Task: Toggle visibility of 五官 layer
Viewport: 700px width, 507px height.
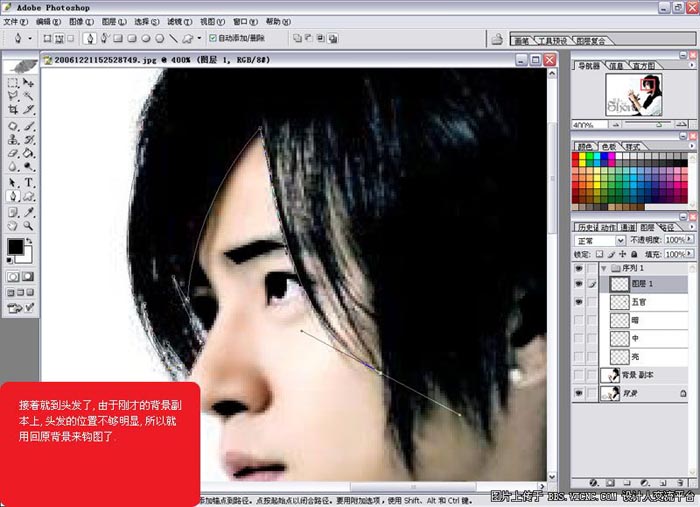Action: (x=580, y=301)
